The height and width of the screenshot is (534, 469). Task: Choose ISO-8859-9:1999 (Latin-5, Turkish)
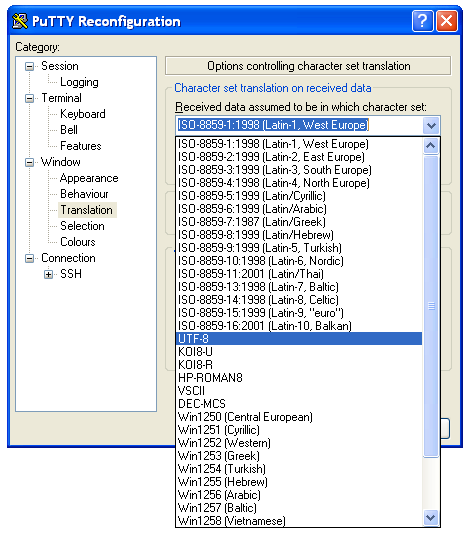299,248
